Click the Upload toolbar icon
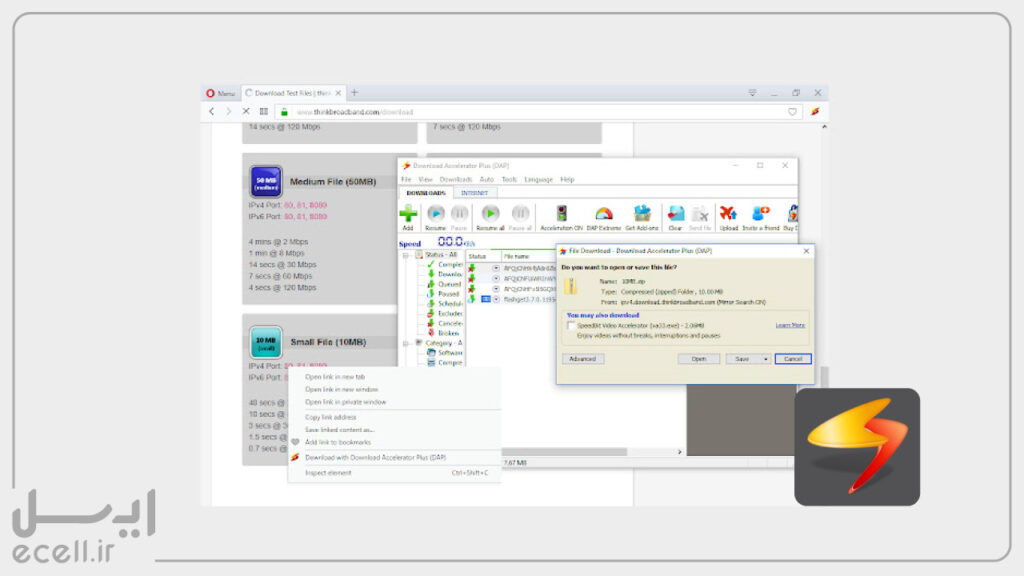Viewport: 1024px width, 576px height. pos(728,214)
